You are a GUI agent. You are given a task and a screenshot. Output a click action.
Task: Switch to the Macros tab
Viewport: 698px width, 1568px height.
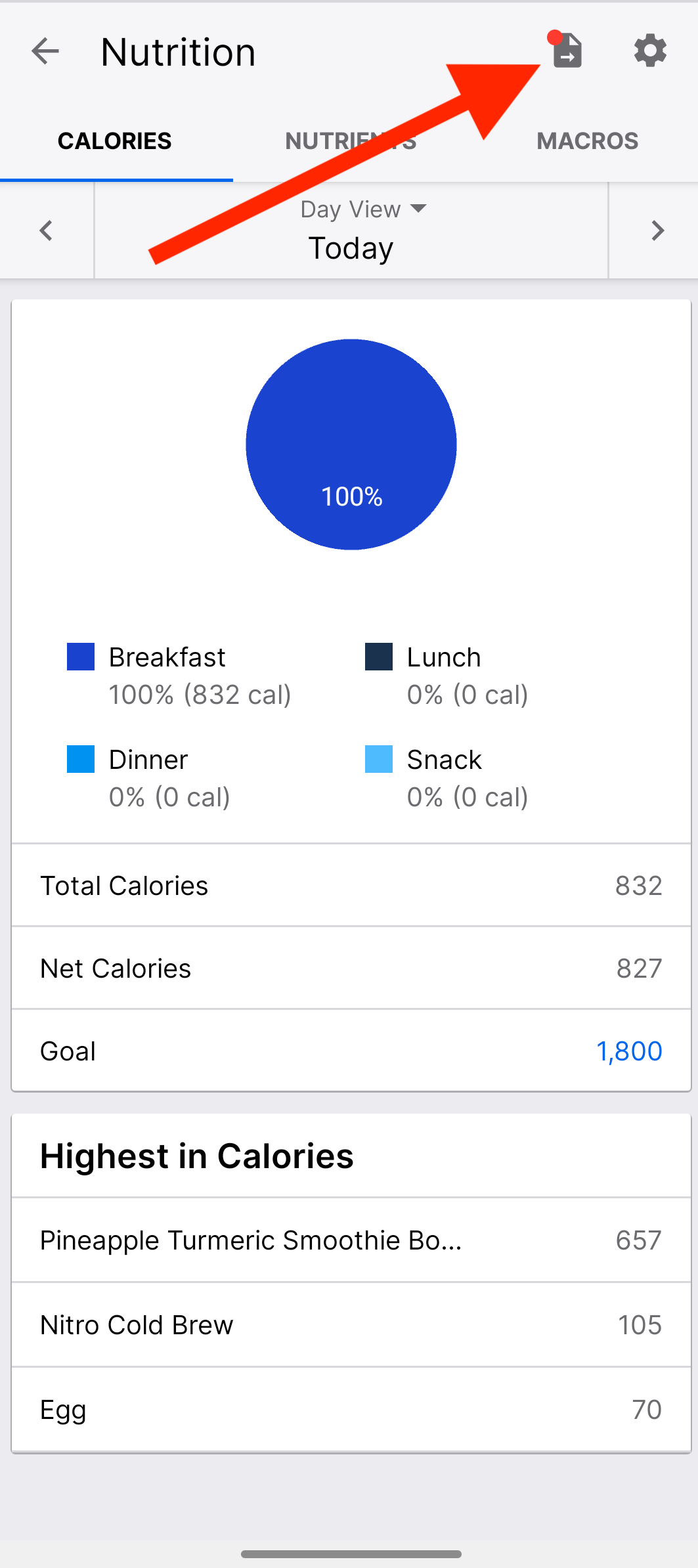pyautogui.click(x=587, y=141)
